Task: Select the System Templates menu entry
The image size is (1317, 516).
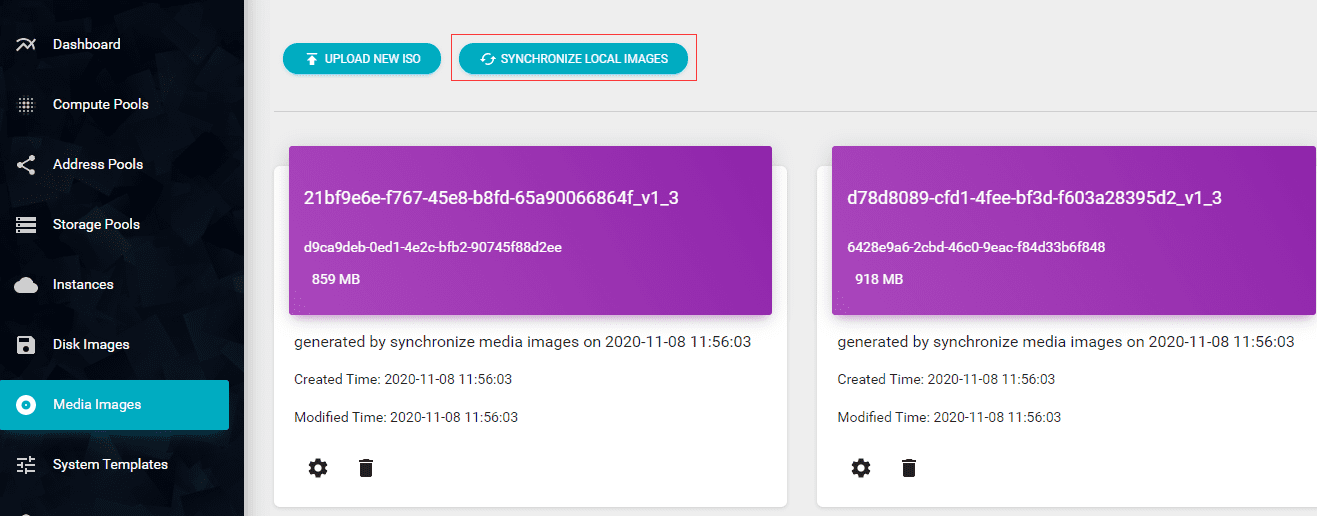Action: click(110, 465)
